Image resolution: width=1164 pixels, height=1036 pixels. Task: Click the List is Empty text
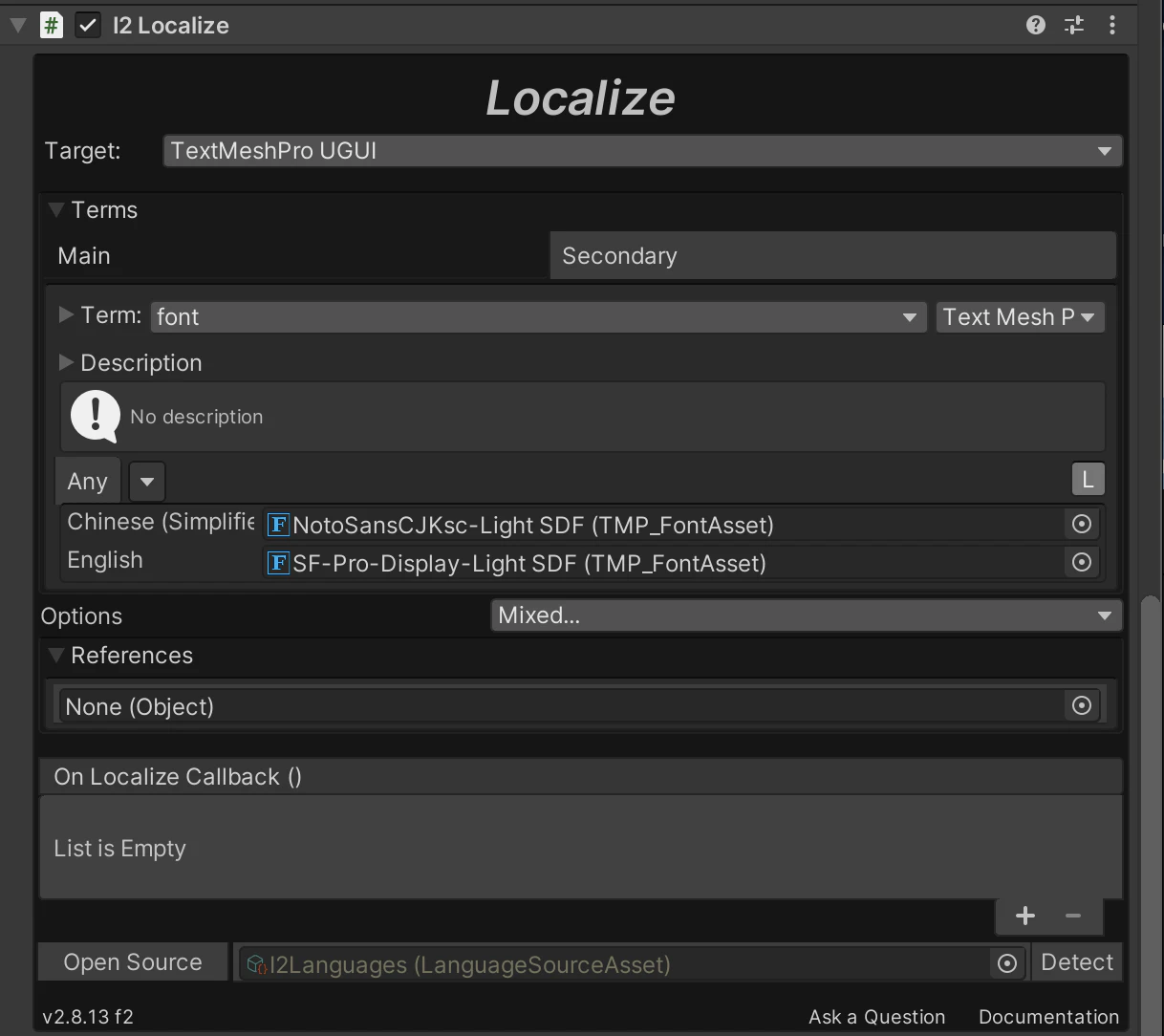click(119, 848)
